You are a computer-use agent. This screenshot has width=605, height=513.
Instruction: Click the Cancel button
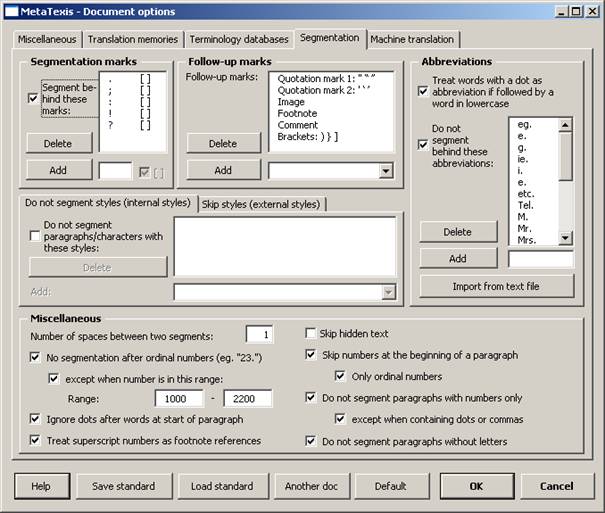557,486
